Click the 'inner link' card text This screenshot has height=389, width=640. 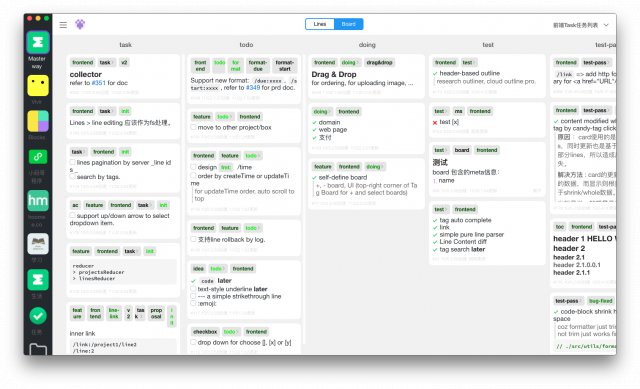pyautogui.click(x=82, y=333)
